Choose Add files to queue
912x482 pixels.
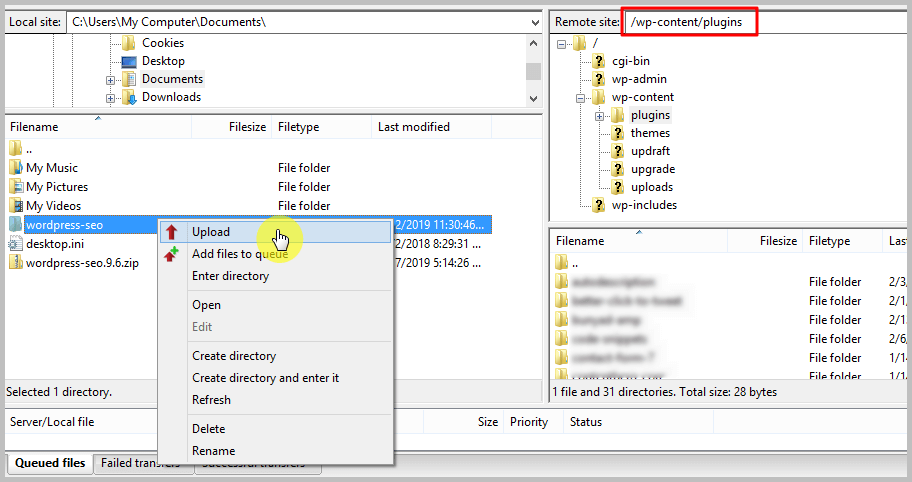[x=276, y=254]
